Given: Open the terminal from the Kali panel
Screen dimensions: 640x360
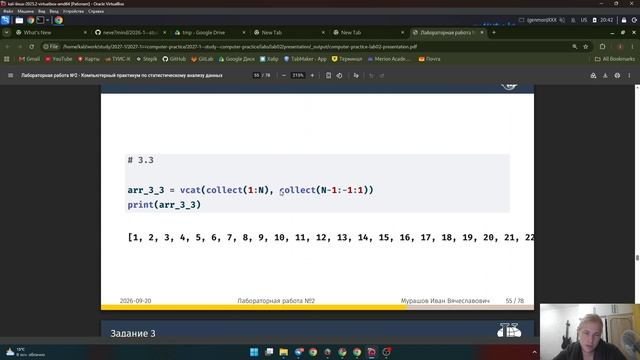Looking at the screenshot, I should (40, 20).
